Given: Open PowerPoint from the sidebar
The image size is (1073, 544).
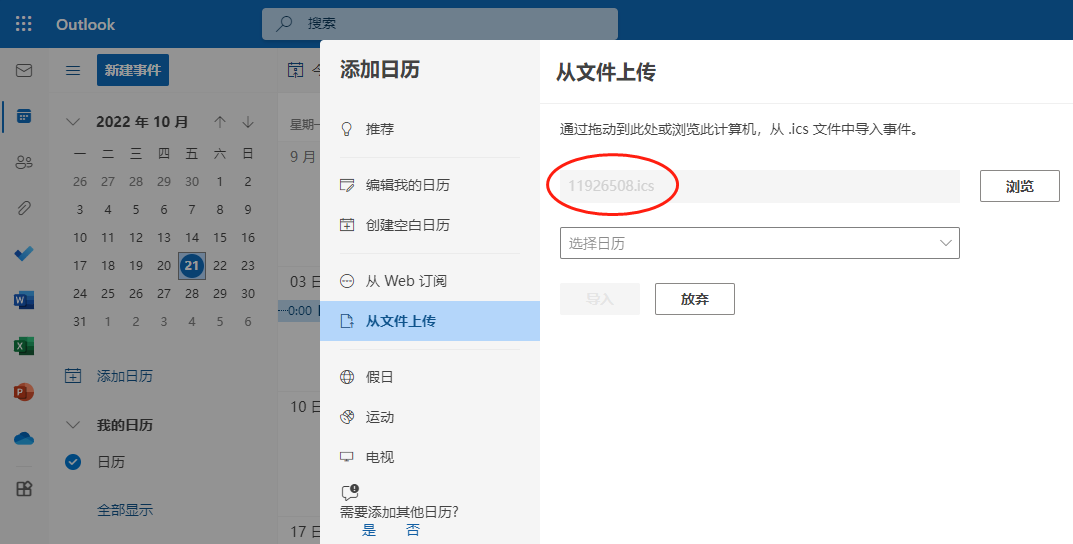Looking at the screenshot, I should click(x=24, y=392).
